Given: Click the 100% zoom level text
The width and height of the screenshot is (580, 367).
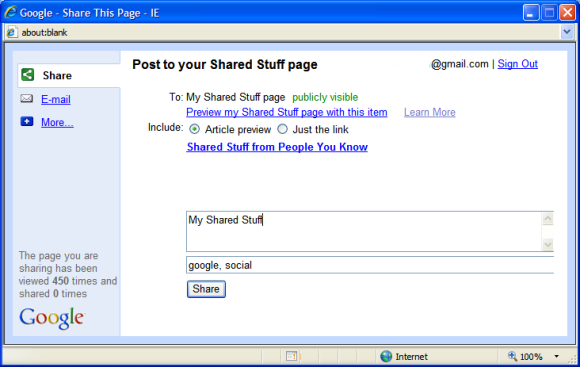Looking at the screenshot, I should tap(531, 357).
